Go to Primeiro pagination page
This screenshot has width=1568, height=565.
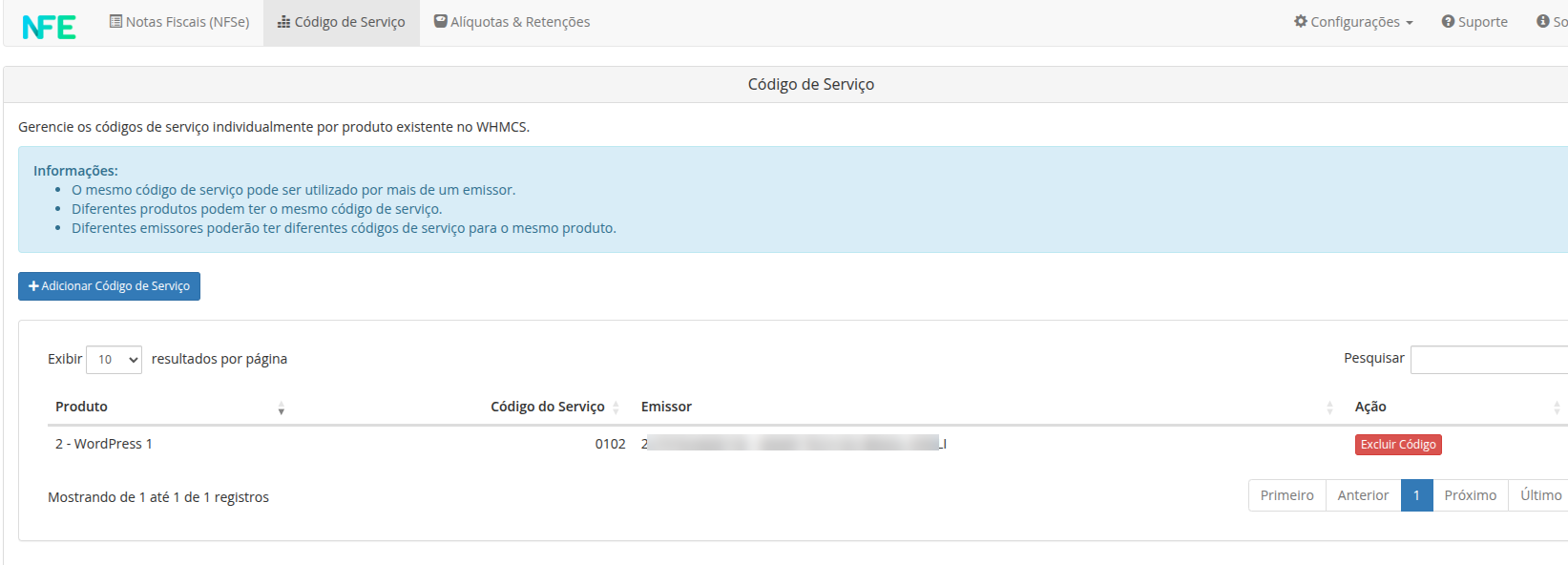pos(1286,495)
